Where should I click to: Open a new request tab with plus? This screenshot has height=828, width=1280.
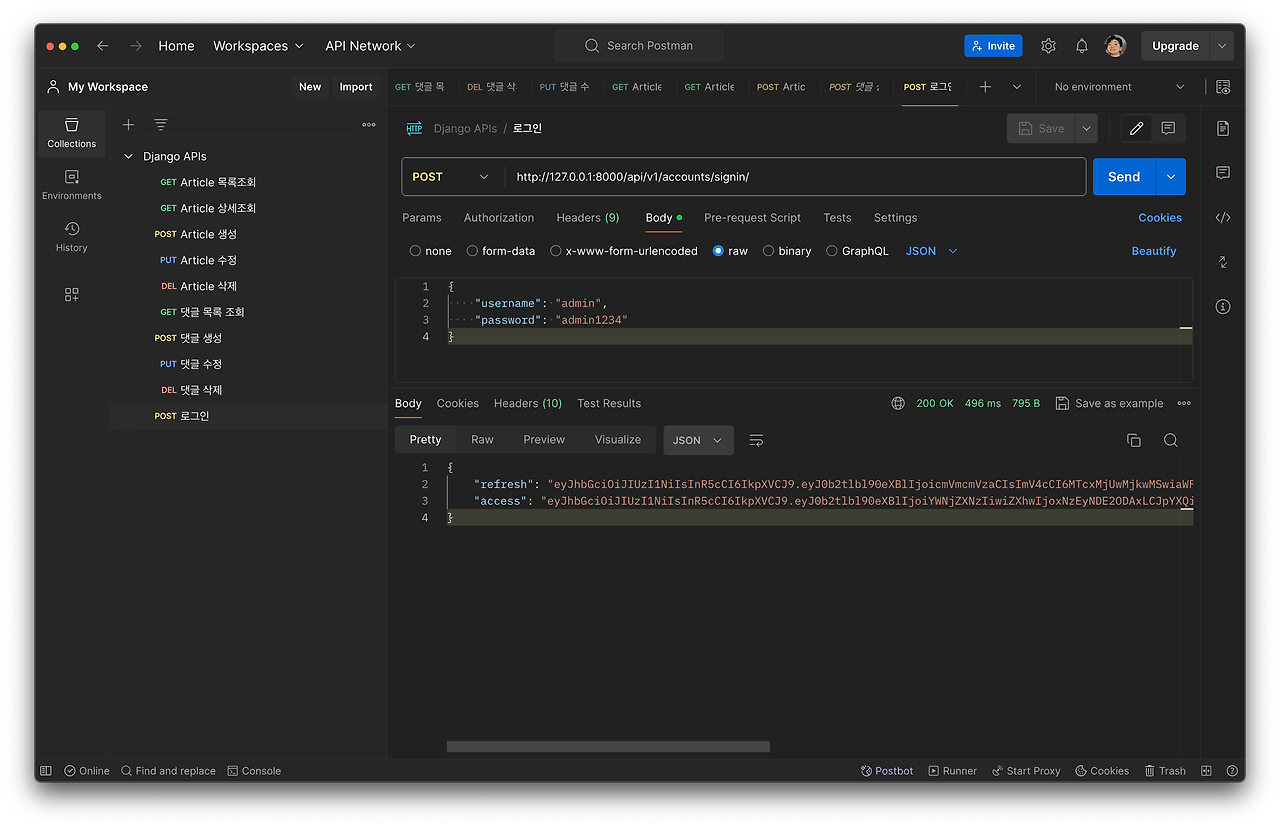pos(985,87)
